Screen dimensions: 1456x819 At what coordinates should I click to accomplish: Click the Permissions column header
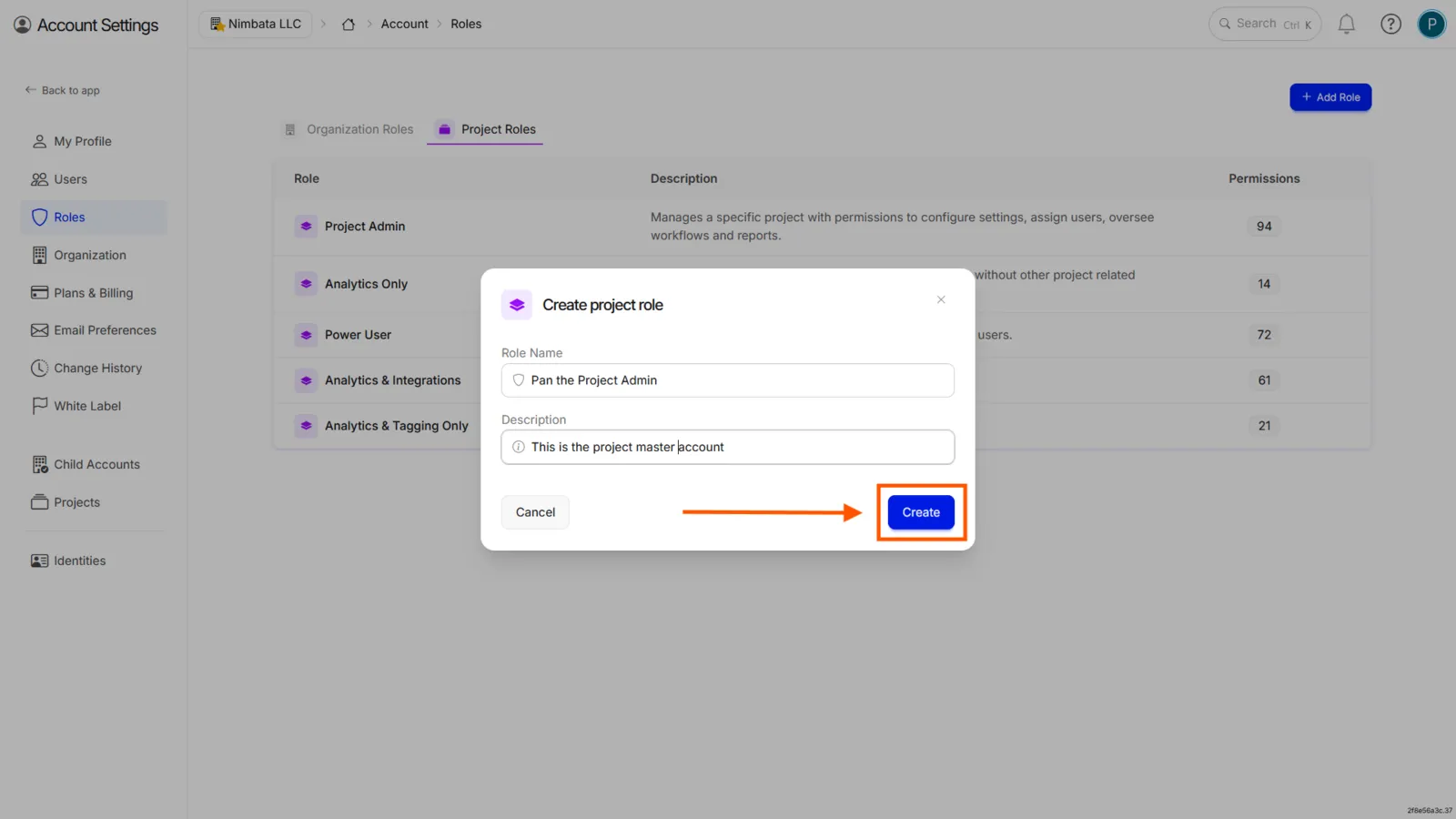1264,178
